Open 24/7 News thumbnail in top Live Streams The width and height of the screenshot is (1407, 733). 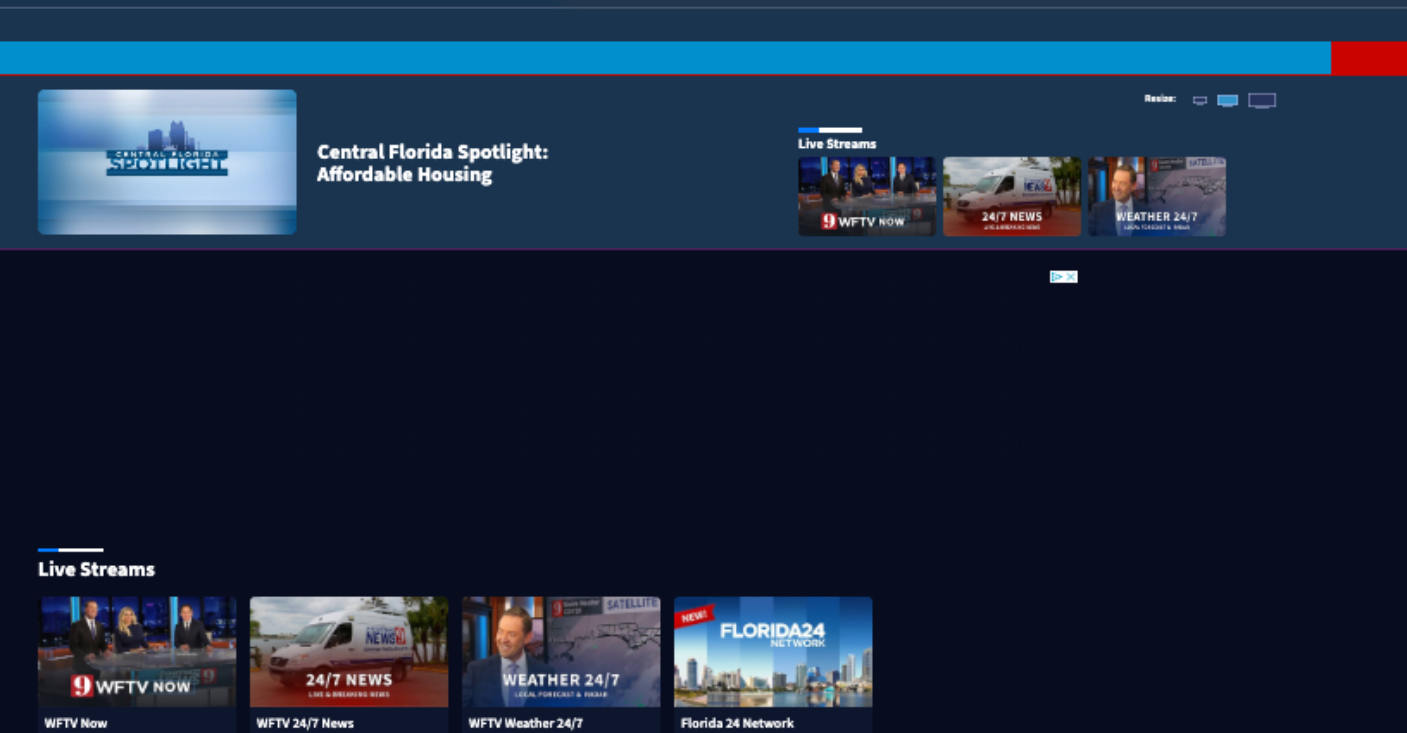[x=1012, y=196]
